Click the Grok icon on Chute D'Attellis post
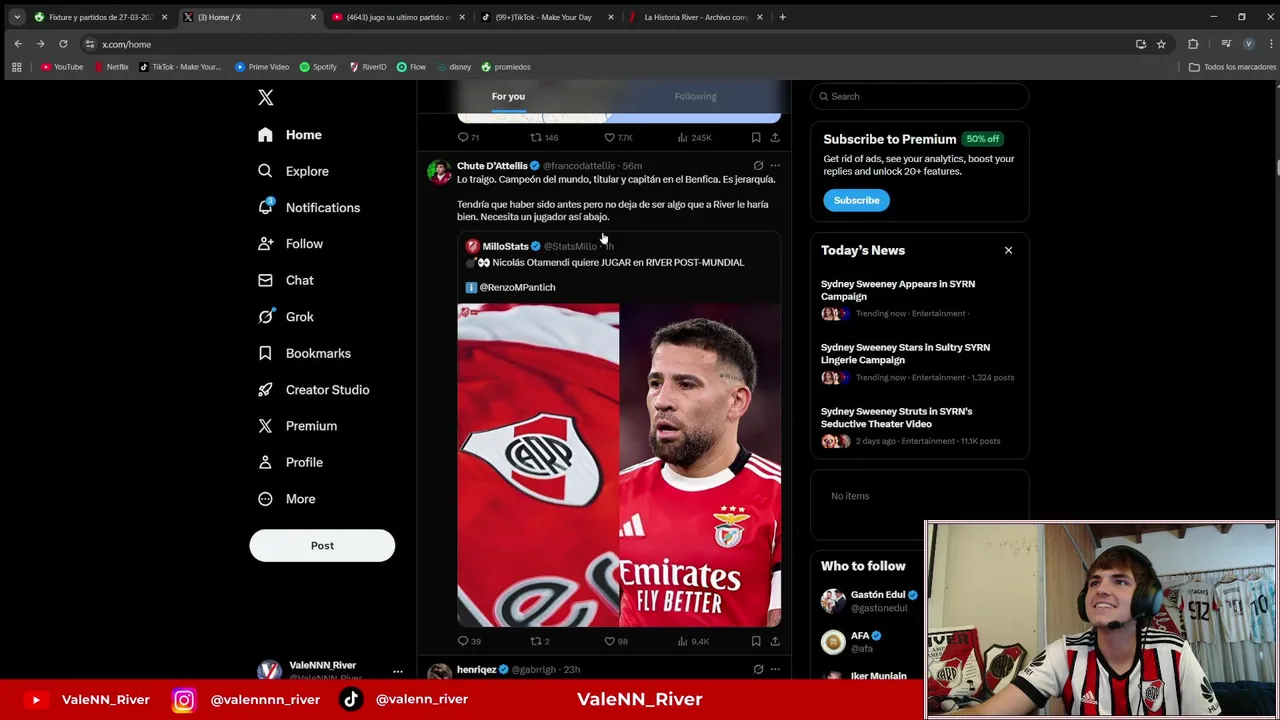Viewport: 1280px width, 720px height. (x=758, y=166)
